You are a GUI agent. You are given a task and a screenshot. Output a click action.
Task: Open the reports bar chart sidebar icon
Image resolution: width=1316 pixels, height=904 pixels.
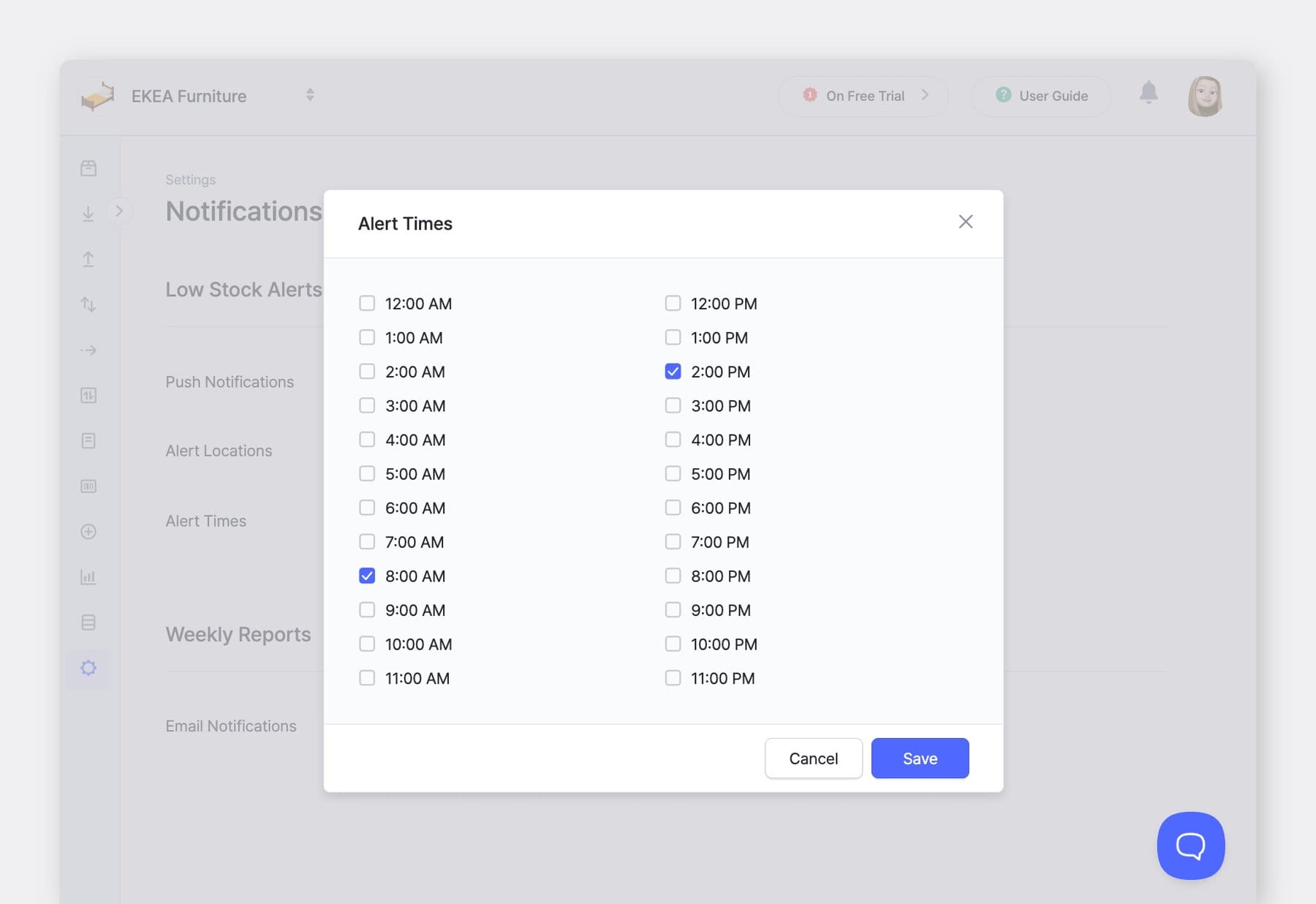(88, 577)
